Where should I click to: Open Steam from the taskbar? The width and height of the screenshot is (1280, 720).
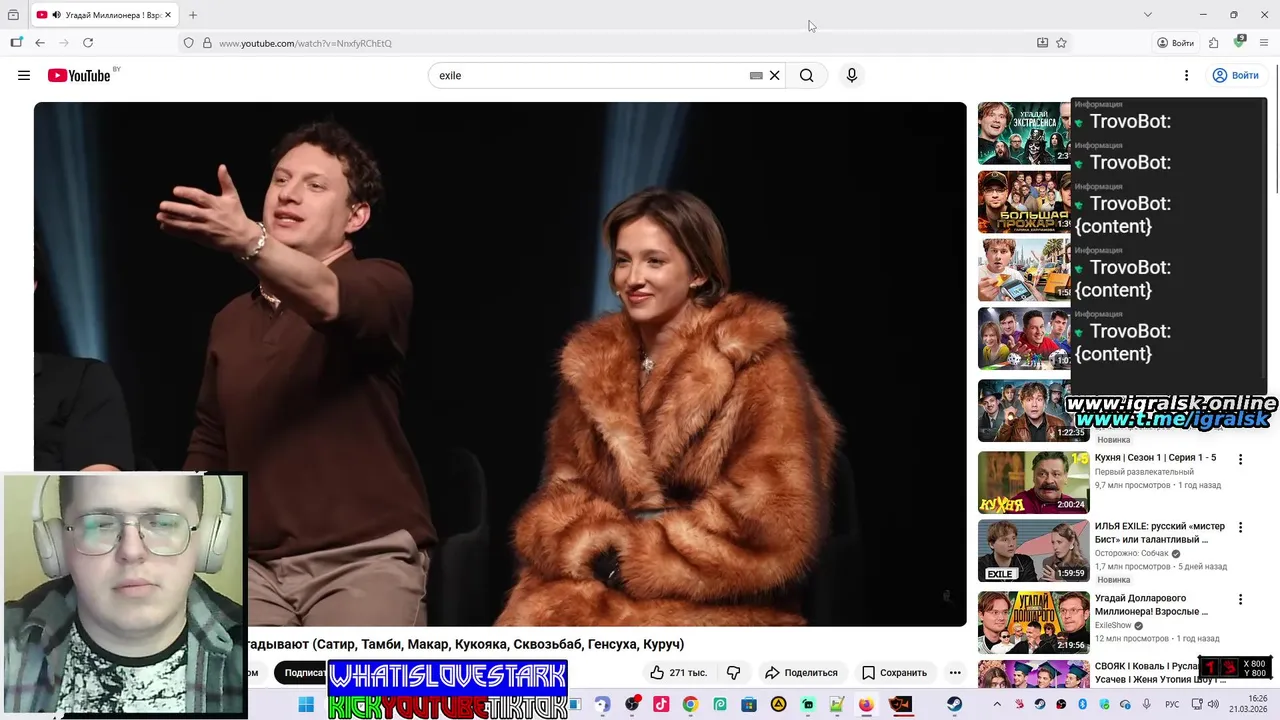pyautogui.click(x=954, y=704)
